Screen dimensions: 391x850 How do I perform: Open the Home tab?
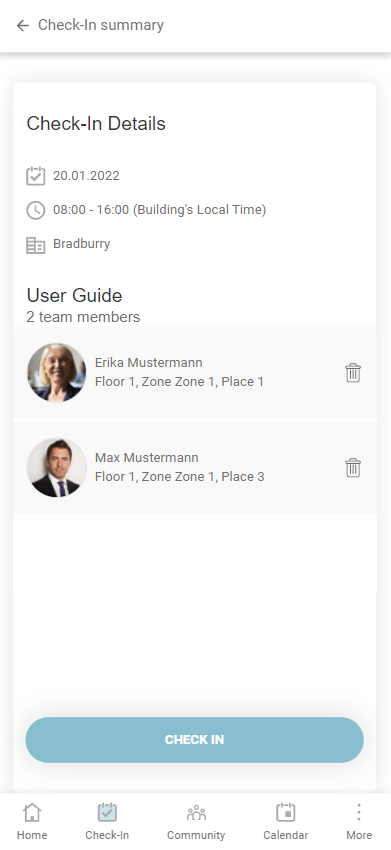32,821
